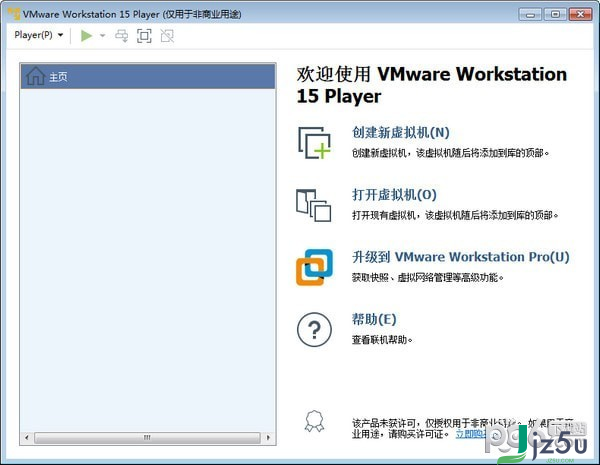The height and width of the screenshot is (465, 600).
Task: Click the 立即购买 purchase link
Action: click(x=471, y=434)
